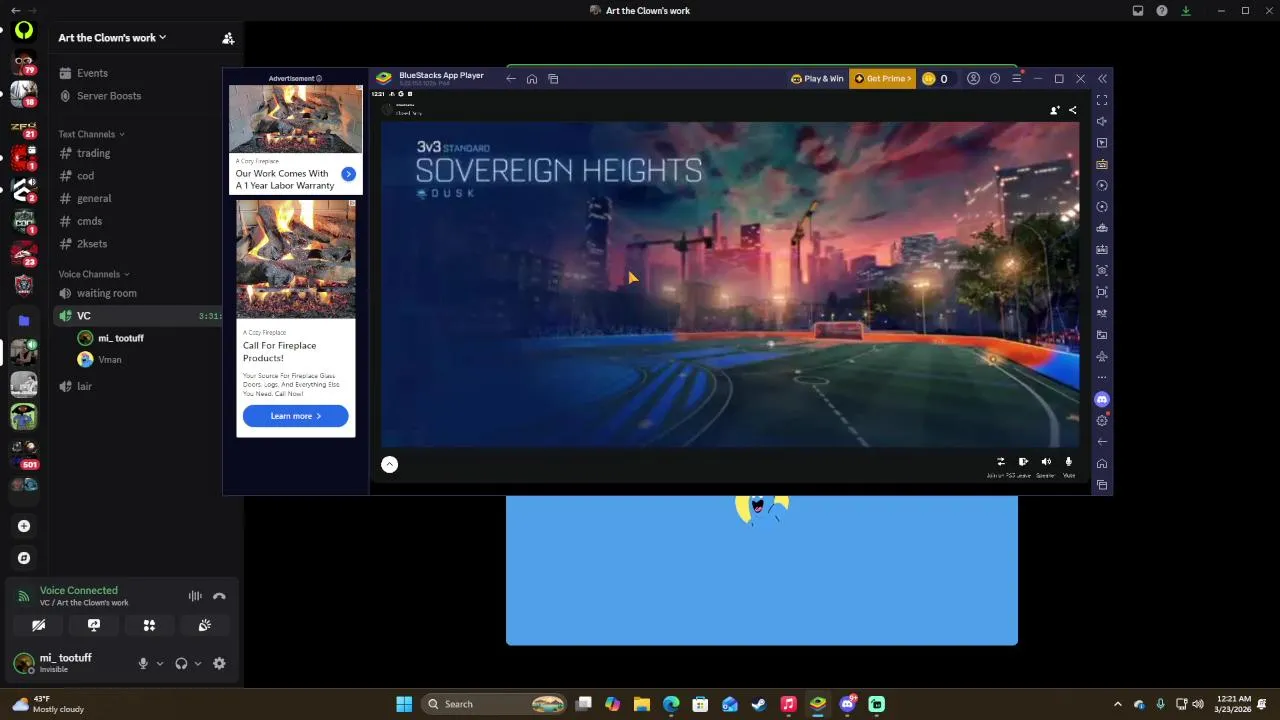Open Discord inbox icon in title bar
This screenshot has height=720, width=1280.
click(1138, 11)
